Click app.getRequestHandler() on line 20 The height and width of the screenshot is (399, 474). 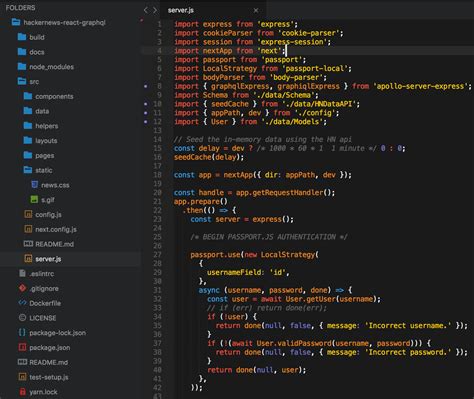click(285, 193)
